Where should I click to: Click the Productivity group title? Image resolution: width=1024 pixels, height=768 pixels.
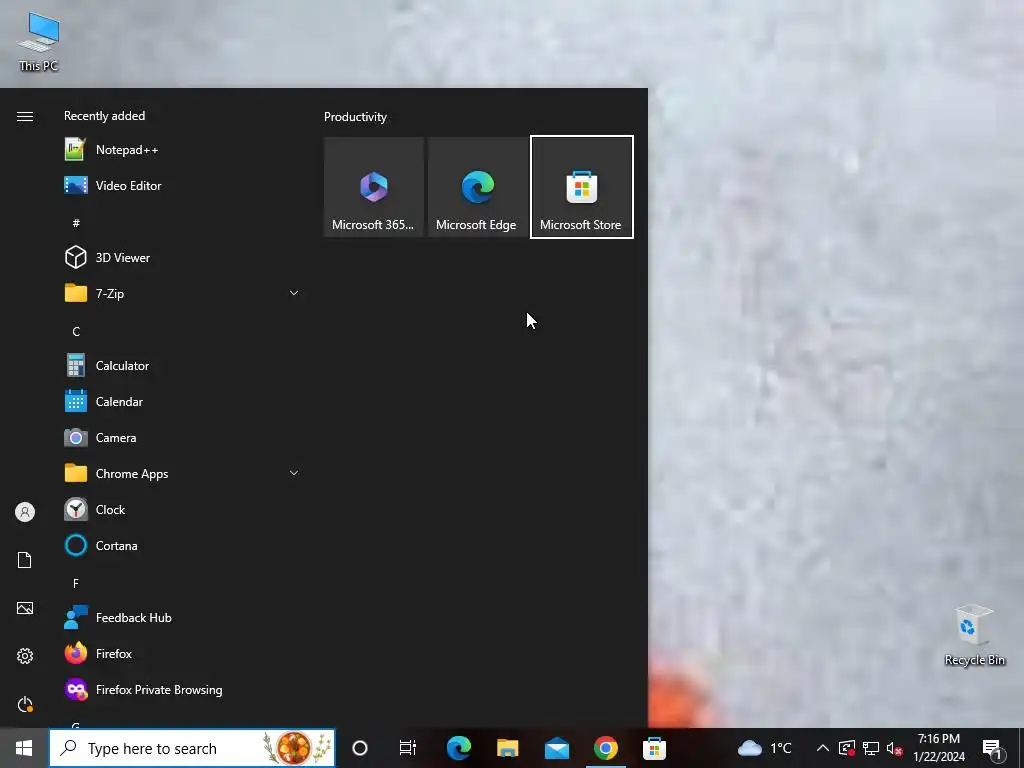(x=355, y=117)
